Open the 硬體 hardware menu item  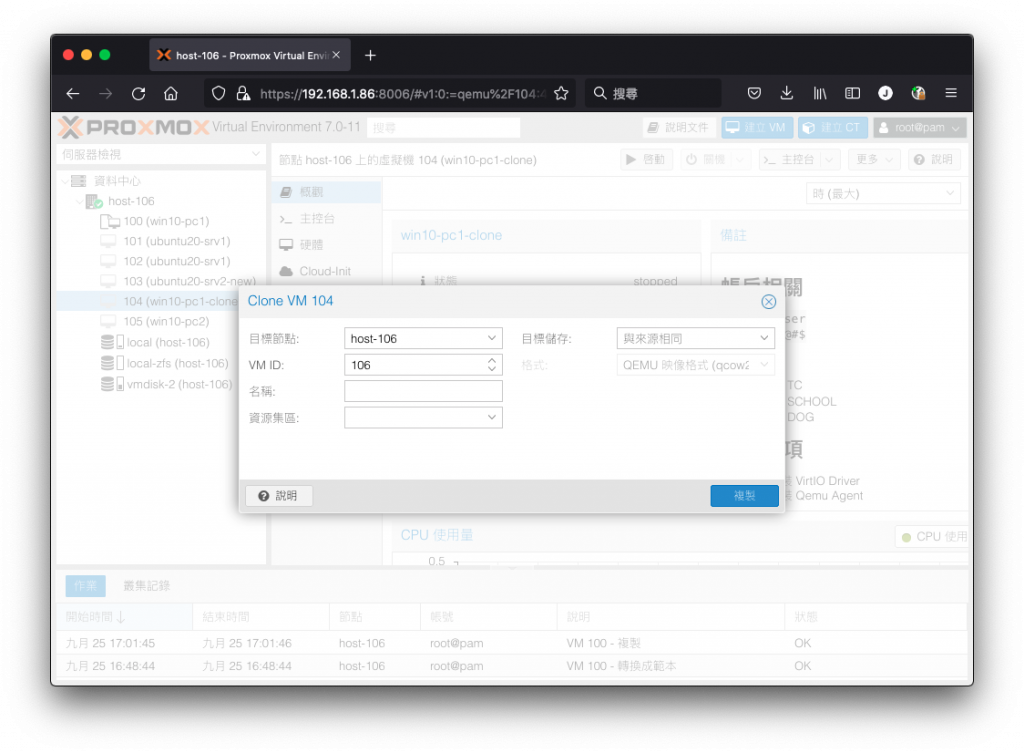coord(327,245)
